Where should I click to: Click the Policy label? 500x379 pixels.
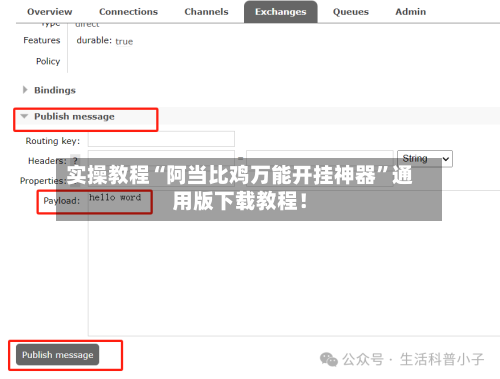pyautogui.click(x=48, y=61)
